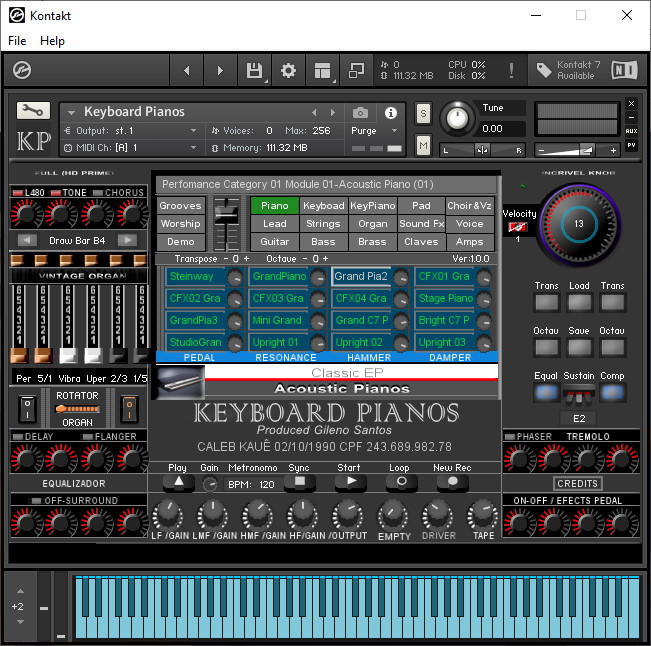Minimize instrument header with minus button
Image resolution: width=651 pixels, height=646 pixels.
point(631,117)
